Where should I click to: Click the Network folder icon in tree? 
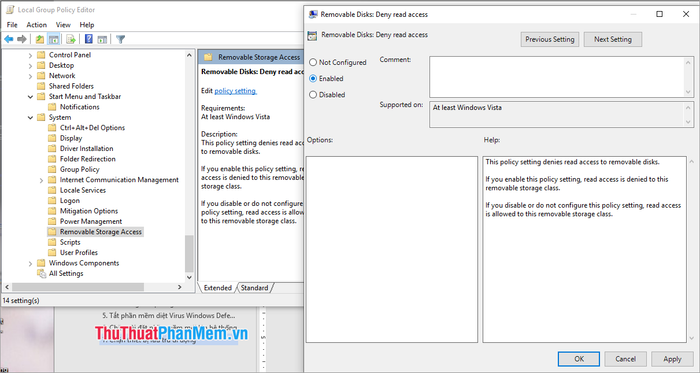pos(41,75)
